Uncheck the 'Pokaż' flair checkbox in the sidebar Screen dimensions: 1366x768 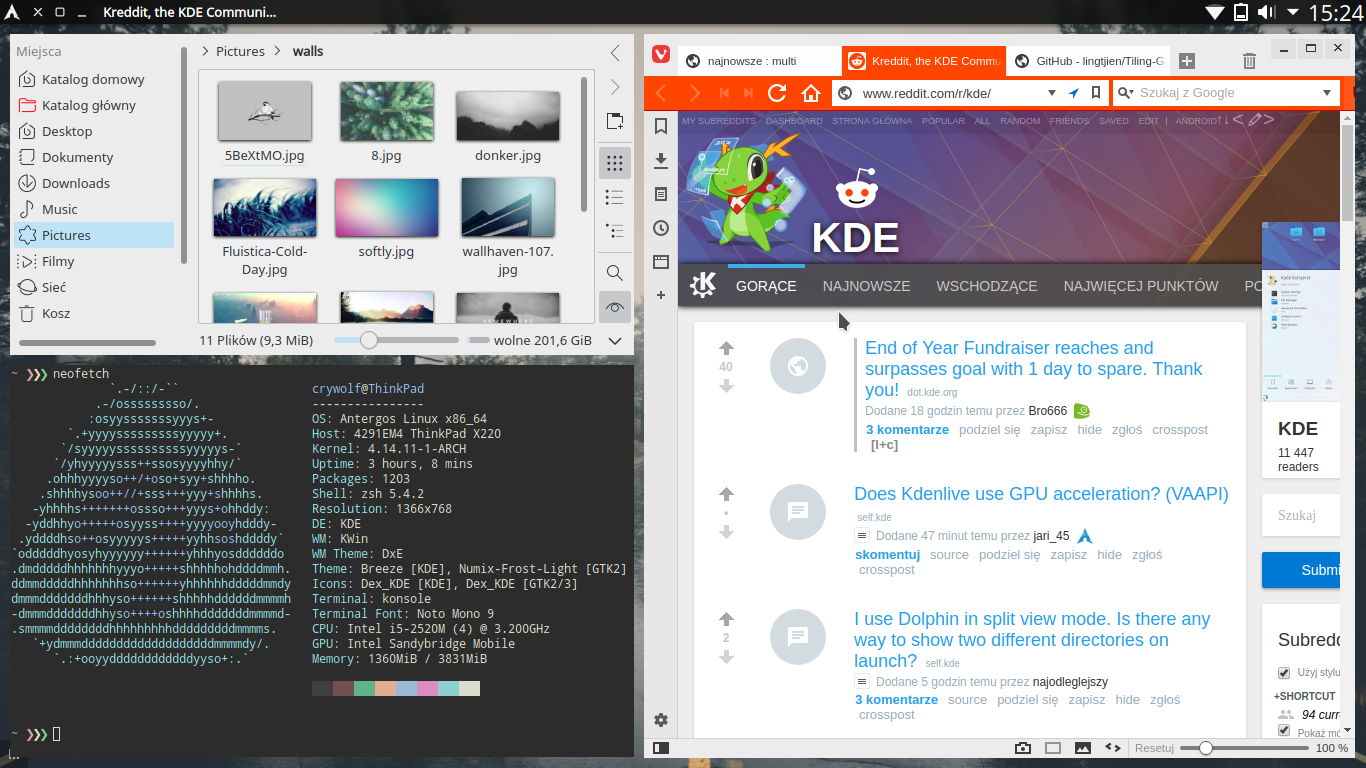[x=1284, y=731]
